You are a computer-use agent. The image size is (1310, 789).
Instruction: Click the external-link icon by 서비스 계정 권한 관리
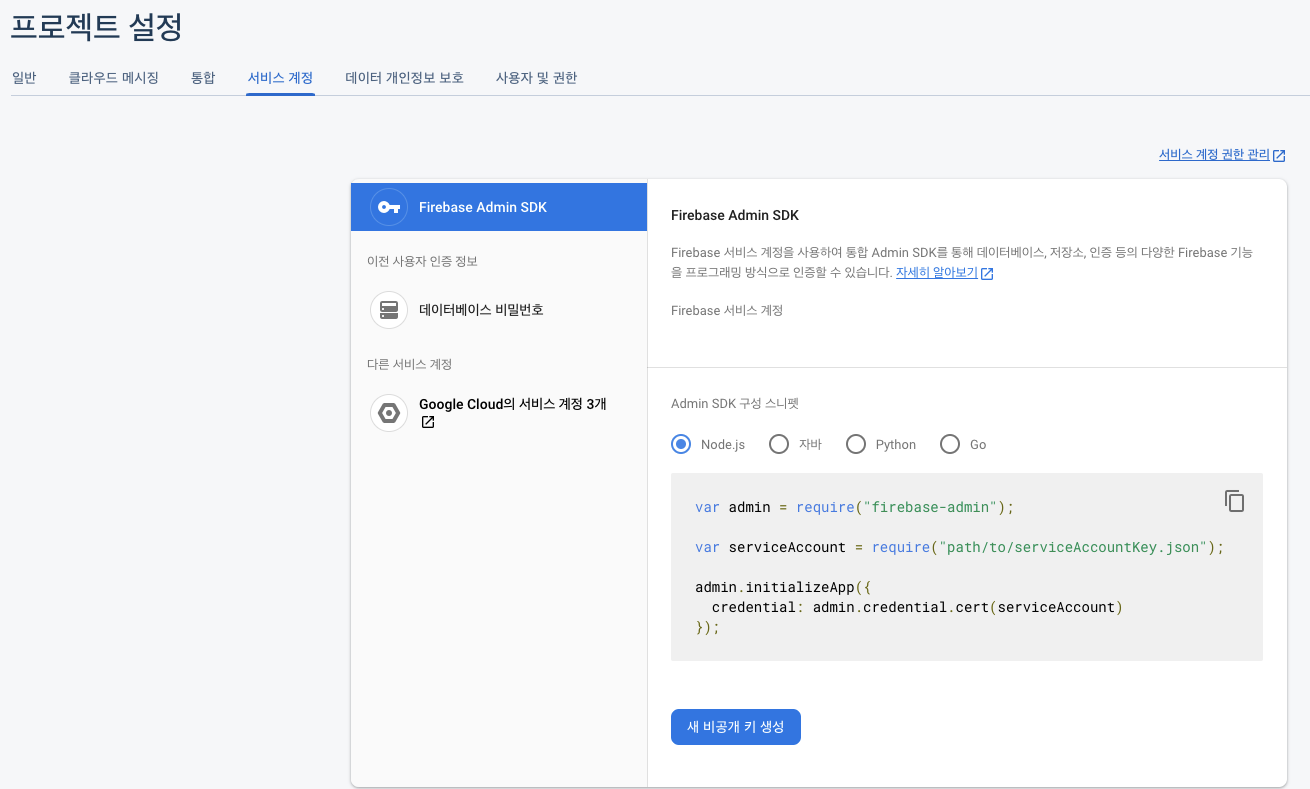[x=1279, y=155]
